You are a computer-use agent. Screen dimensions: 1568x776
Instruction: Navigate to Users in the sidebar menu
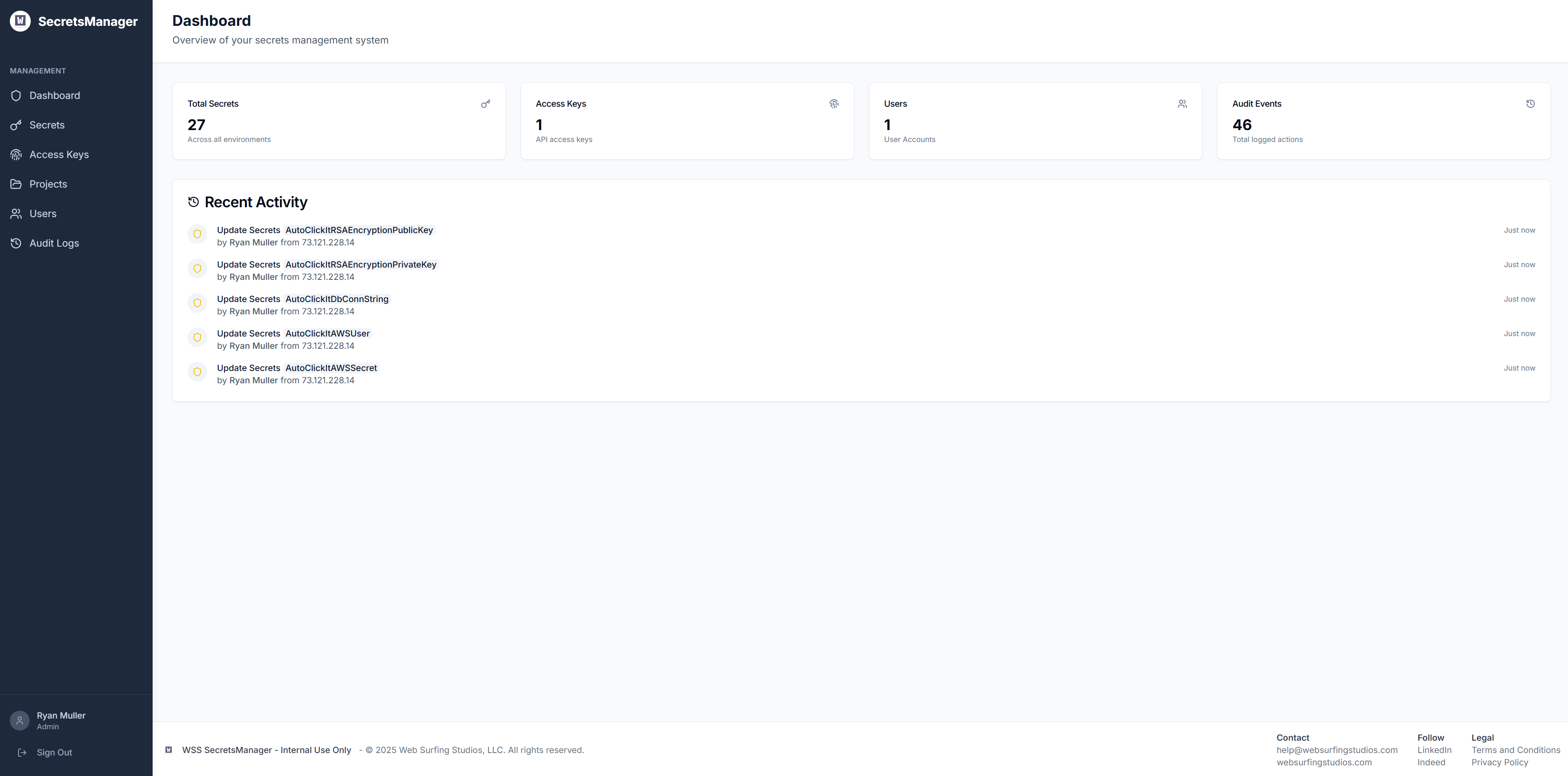(x=43, y=214)
